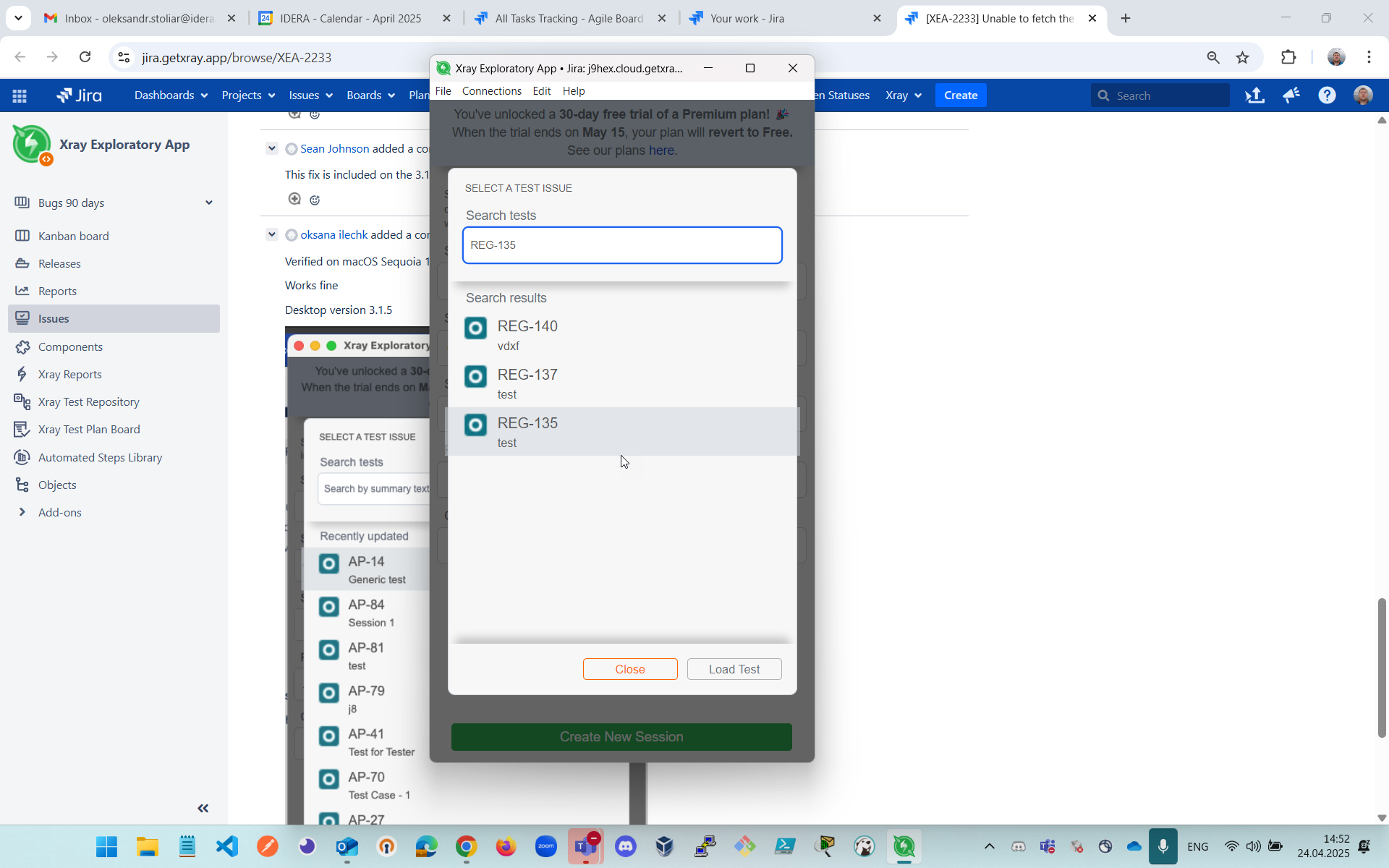This screenshot has height=868, width=1389.
Task: Open Xray Test Plan Board in sidebar
Action: click(89, 429)
